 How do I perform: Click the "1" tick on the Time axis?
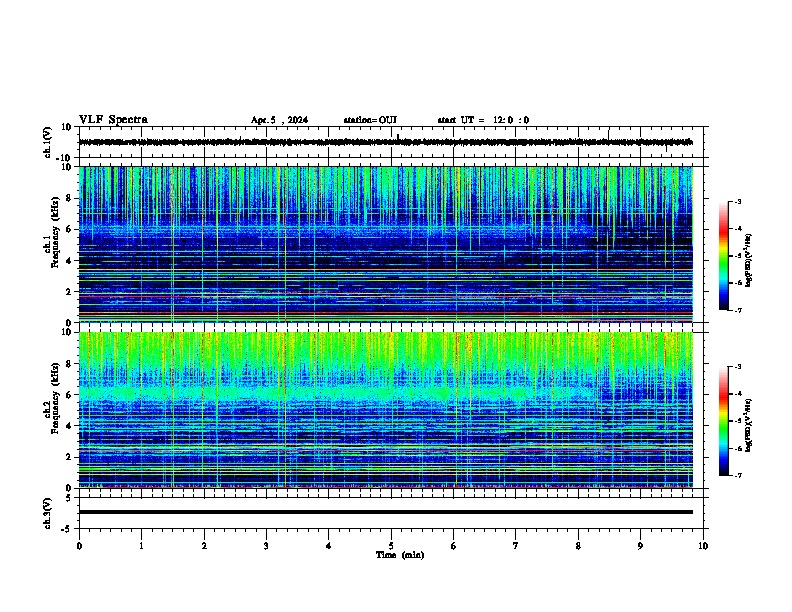click(x=141, y=546)
